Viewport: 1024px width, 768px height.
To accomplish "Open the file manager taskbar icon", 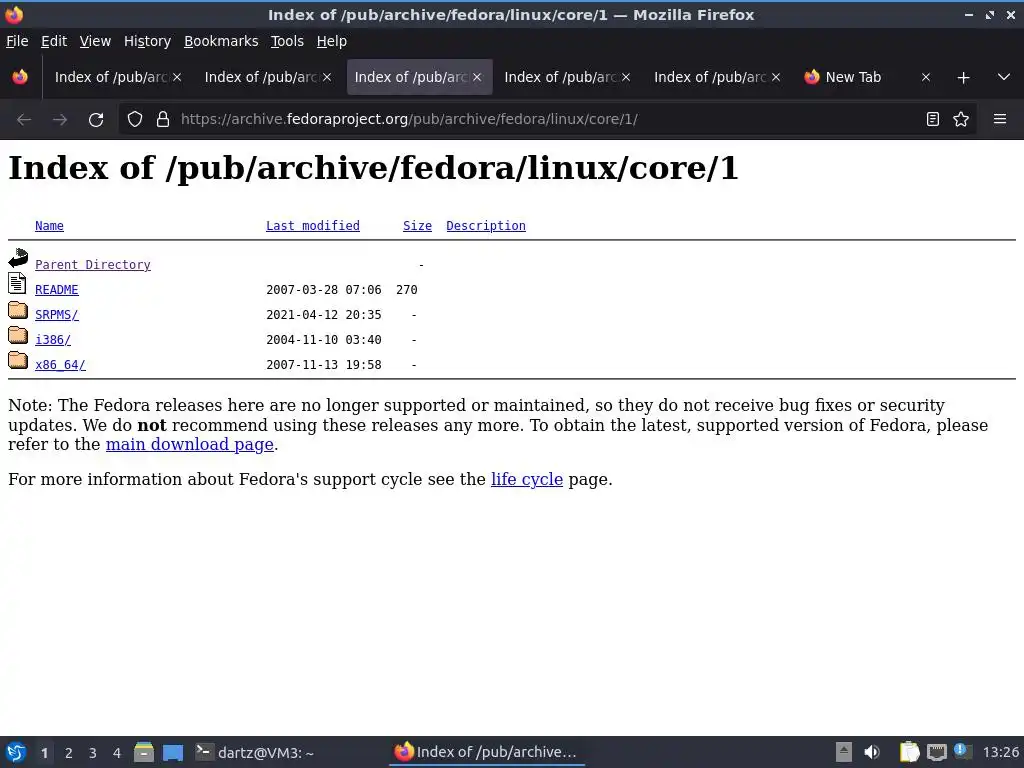I will point(144,752).
